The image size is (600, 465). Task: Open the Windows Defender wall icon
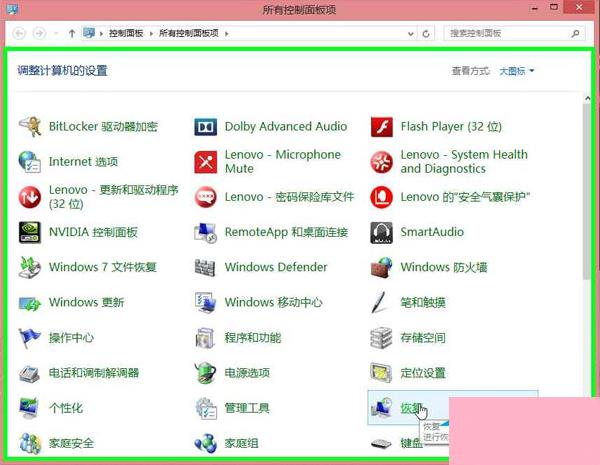(205, 267)
